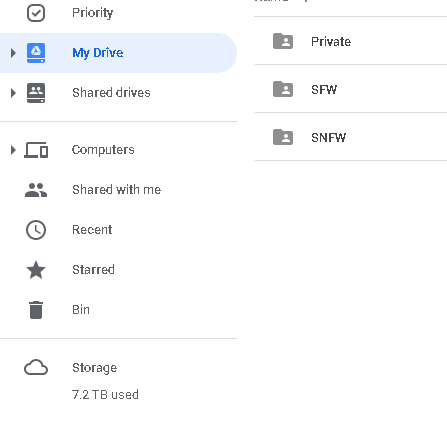Expand the My Drive tree arrow
The height and width of the screenshot is (432, 447).
pos(13,53)
